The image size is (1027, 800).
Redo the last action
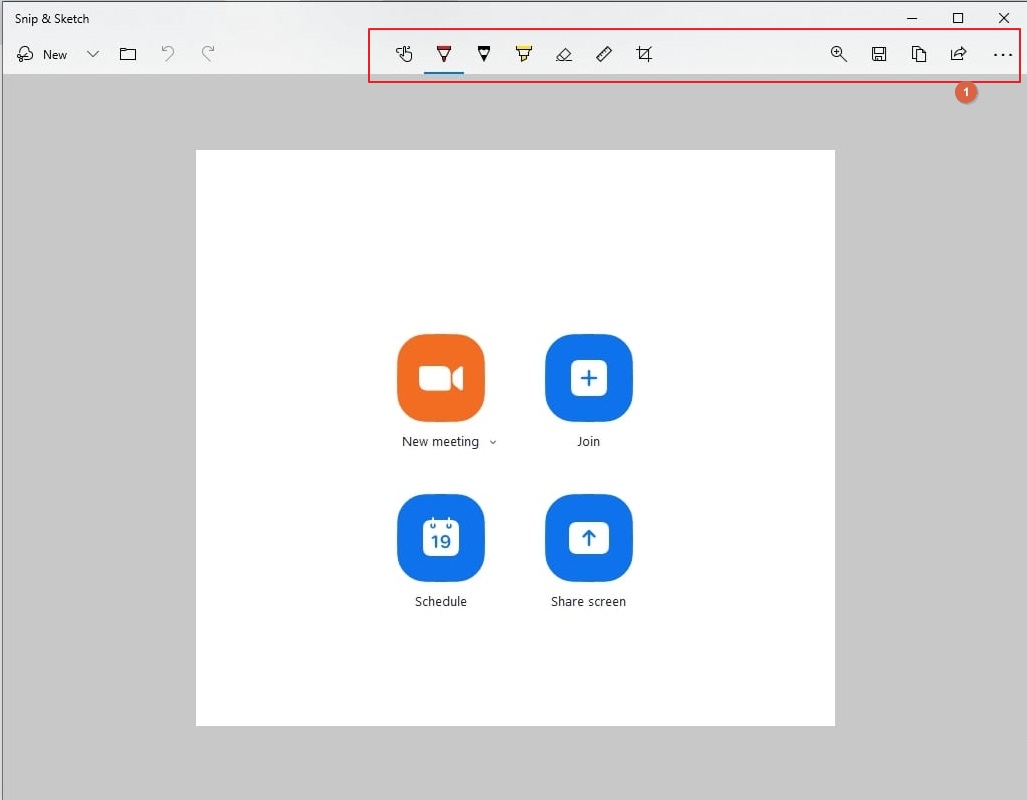208,53
